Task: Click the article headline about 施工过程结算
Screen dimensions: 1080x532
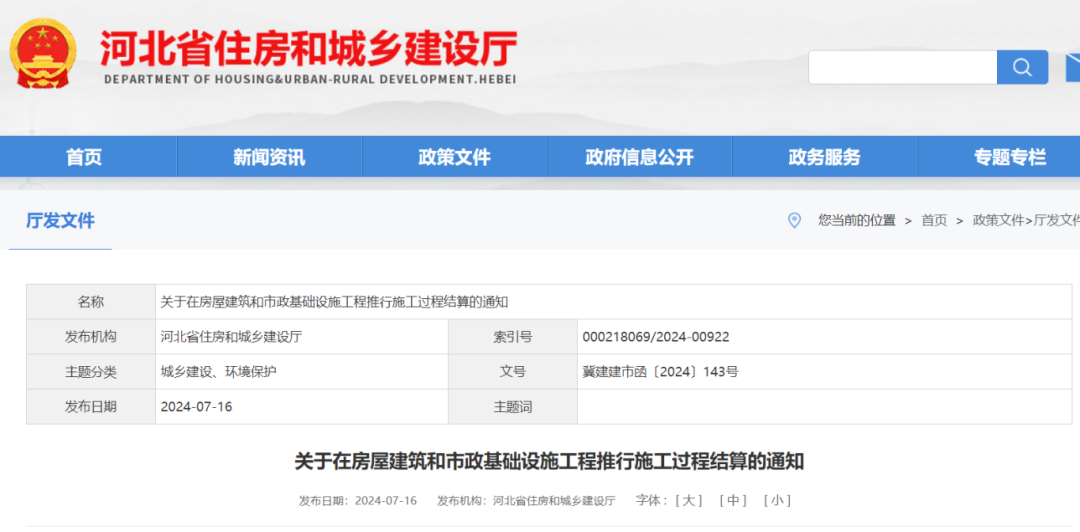Action: pos(548,461)
